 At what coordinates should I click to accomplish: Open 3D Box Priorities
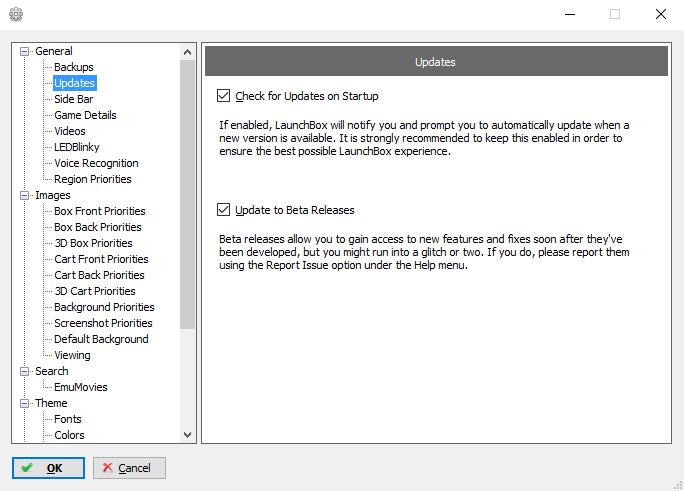tap(93, 243)
